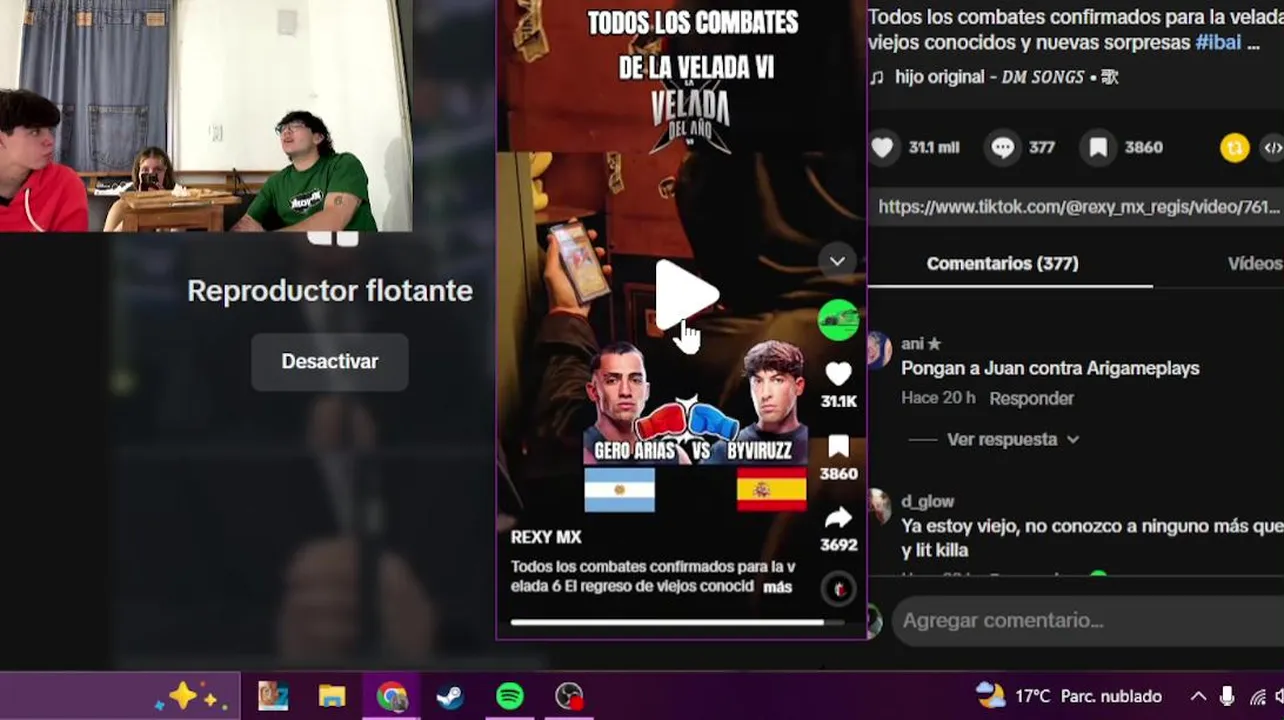Screen dimensions: 1284x720
Task: Click the embed code icon beside repost
Action: pyautogui.click(x=1273, y=148)
